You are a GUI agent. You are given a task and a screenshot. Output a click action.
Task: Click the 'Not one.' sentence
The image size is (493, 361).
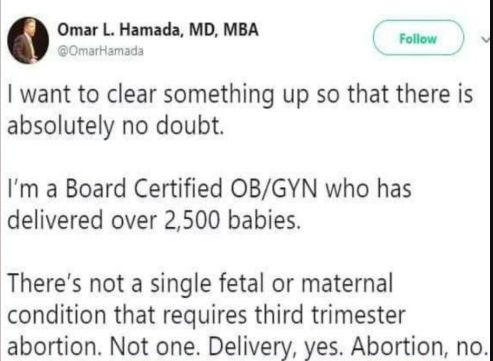coord(153,347)
